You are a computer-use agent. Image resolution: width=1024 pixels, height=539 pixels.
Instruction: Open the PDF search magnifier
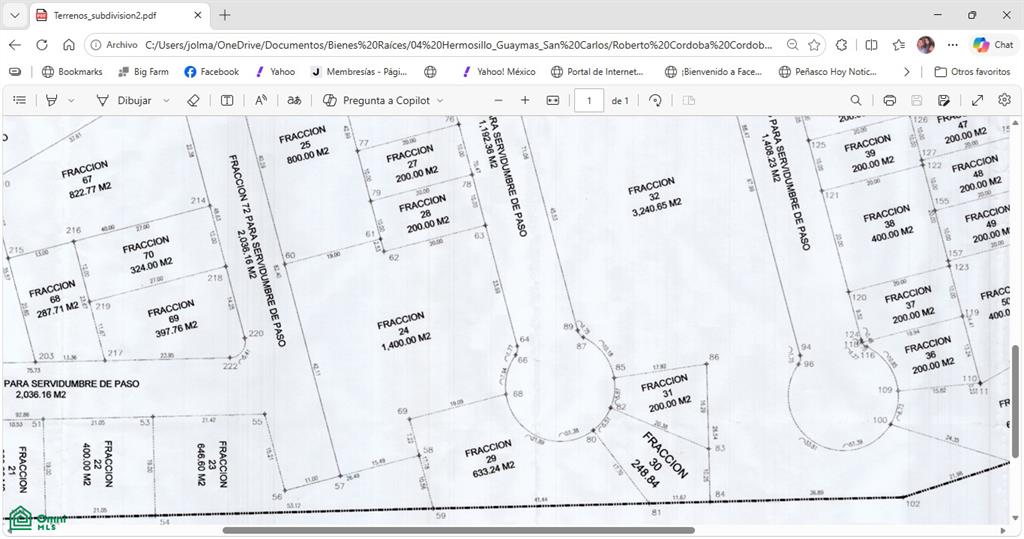point(856,101)
